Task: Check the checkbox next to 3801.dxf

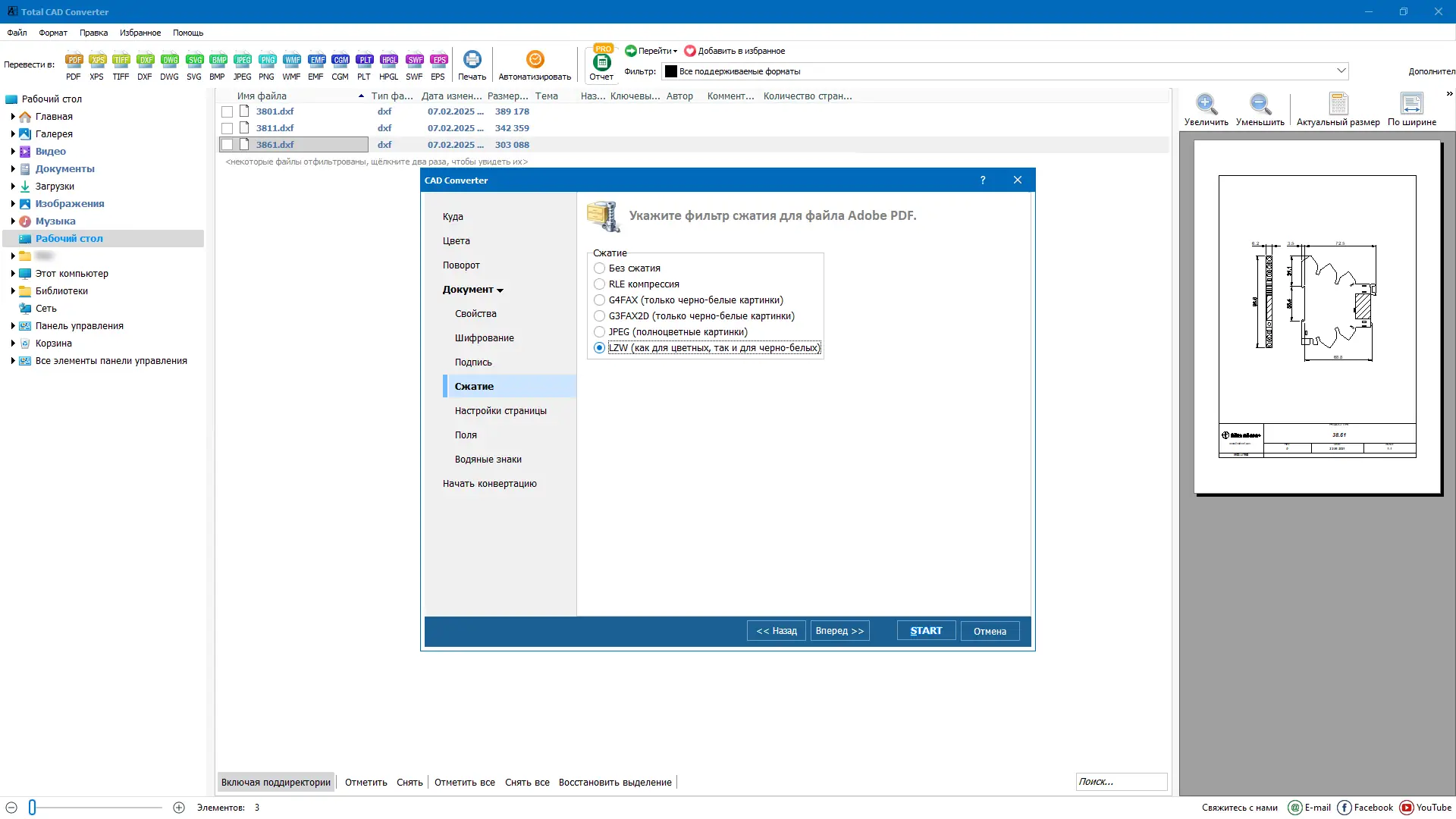Action: click(x=227, y=111)
